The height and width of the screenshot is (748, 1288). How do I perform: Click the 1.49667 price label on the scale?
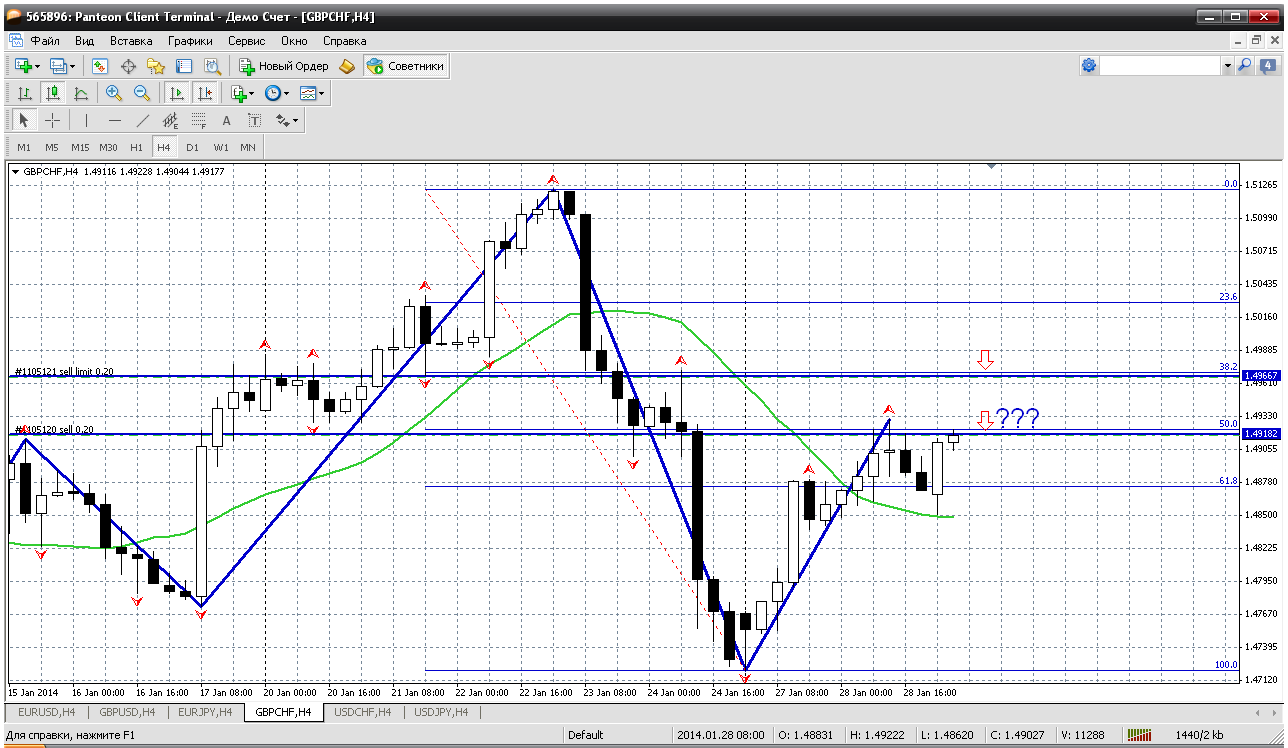click(x=1261, y=375)
